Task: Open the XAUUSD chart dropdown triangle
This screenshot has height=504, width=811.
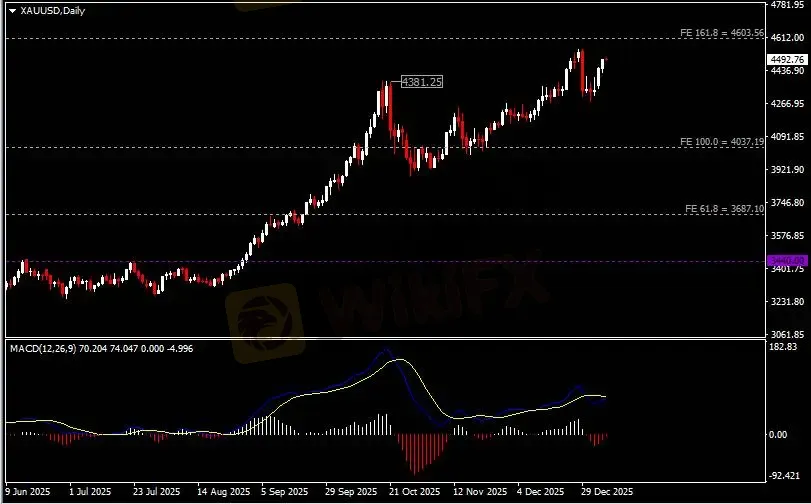Action: (12, 11)
